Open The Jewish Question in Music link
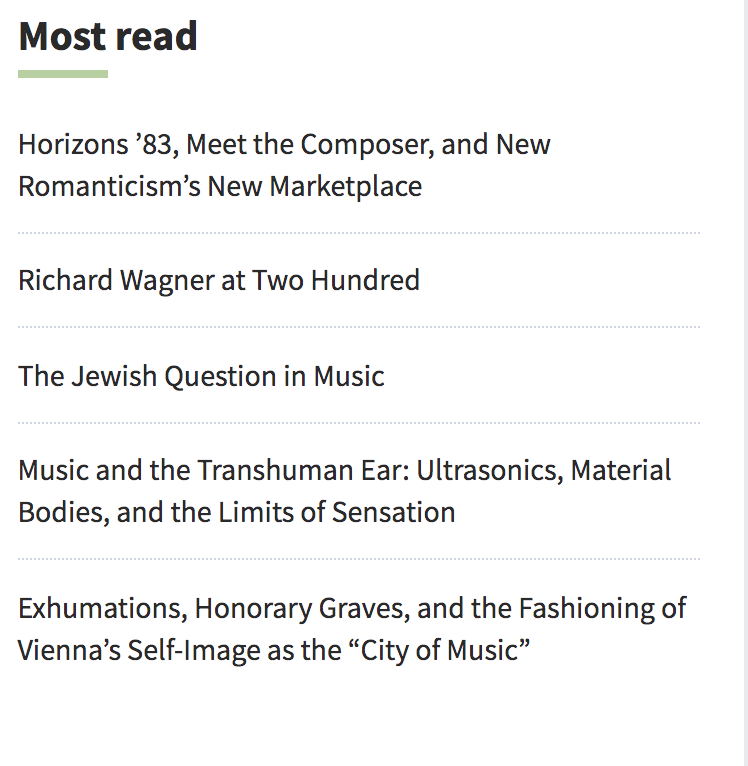The height and width of the screenshot is (766, 748). (201, 377)
